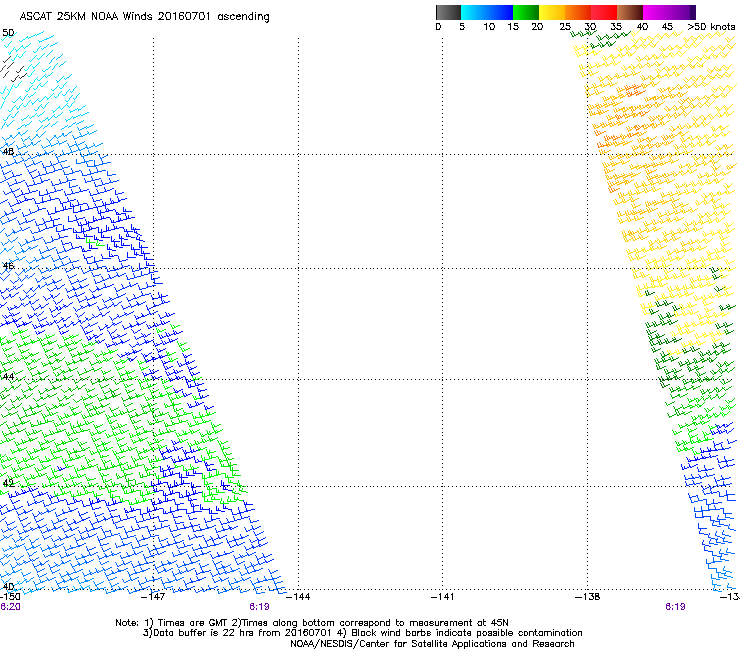The height and width of the screenshot is (650, 740).
Task: Pick the gray 0-5 knots legend color
Action: click(448, 12)
